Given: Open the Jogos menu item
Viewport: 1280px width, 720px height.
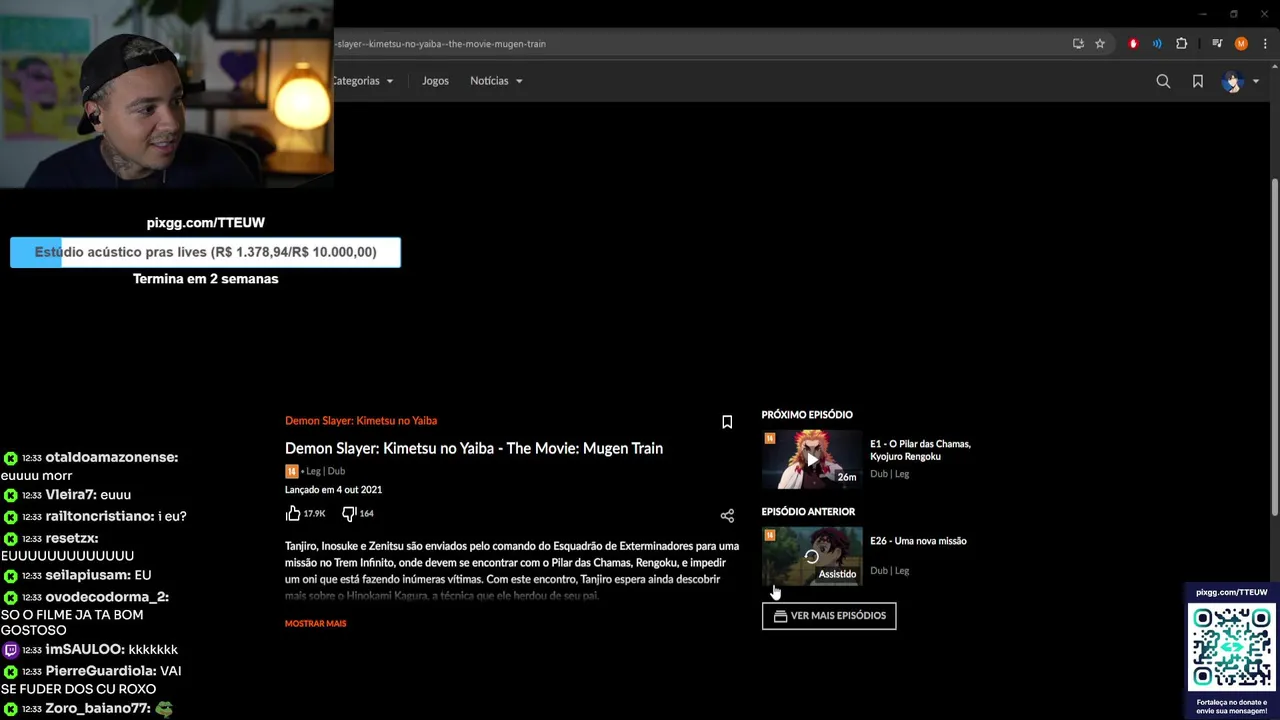Looking at the screenshot, I should [435, 81].
